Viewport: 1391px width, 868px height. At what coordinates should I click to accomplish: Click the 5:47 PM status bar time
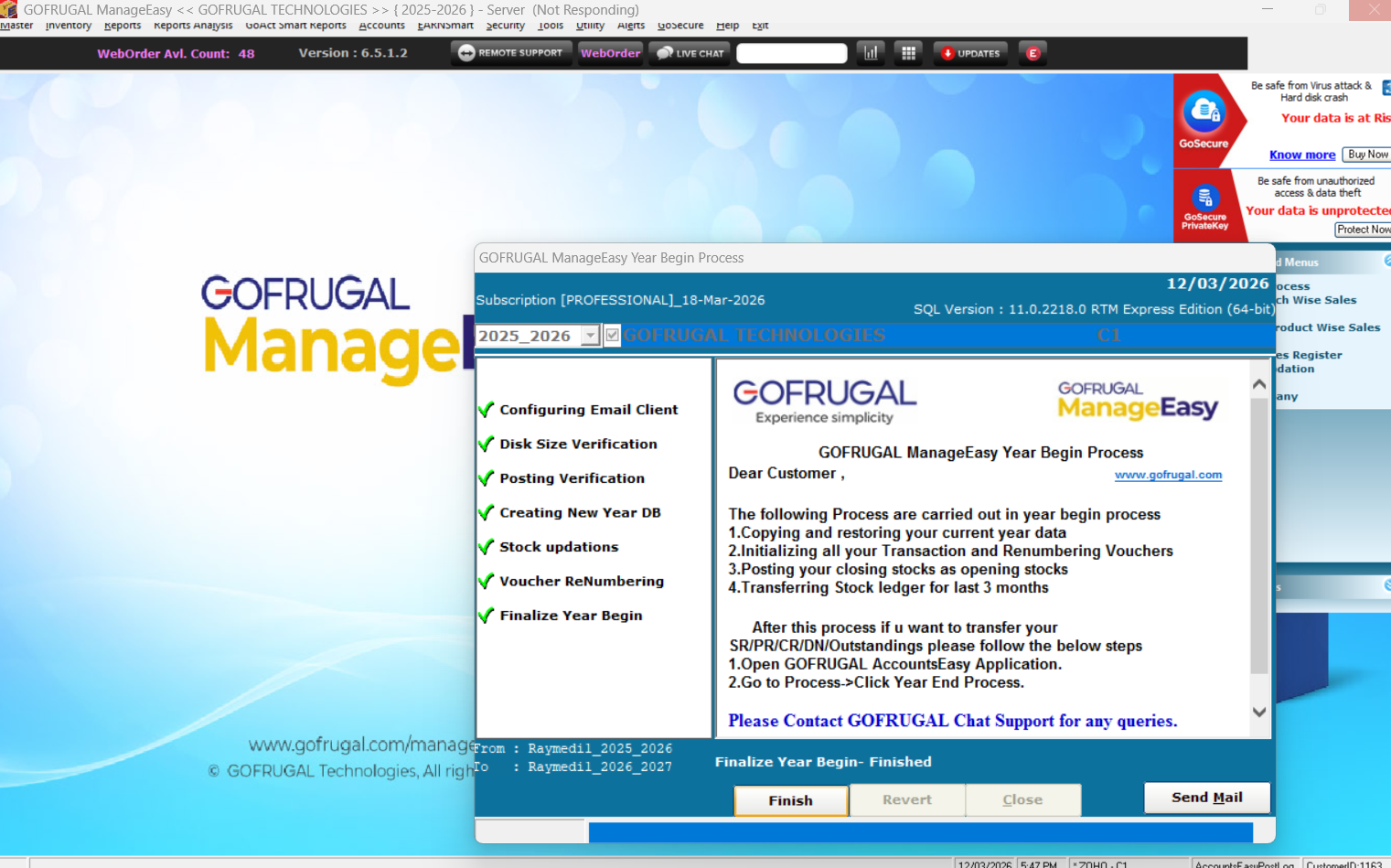tap(1037, 864)
